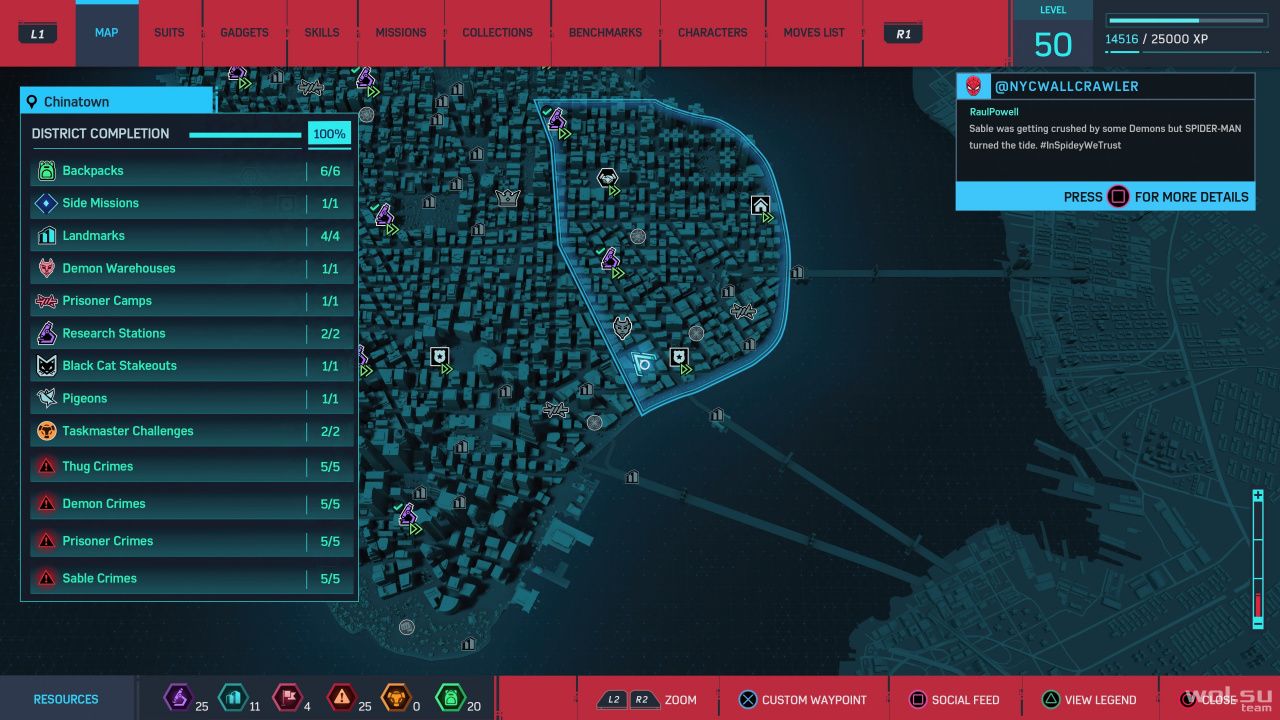Select the Side Missions diamond icon
This screenshot has width=1280, height=720.
[46, 204]
